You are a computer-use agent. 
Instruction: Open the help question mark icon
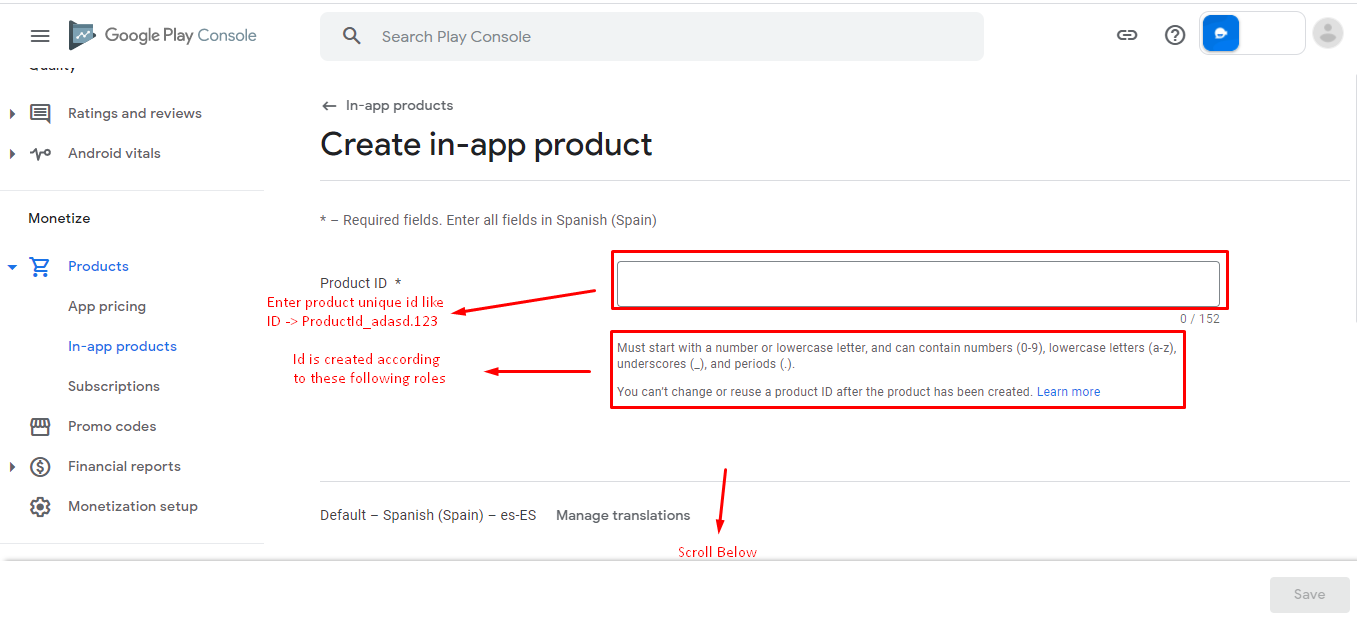pos(1175,35)
